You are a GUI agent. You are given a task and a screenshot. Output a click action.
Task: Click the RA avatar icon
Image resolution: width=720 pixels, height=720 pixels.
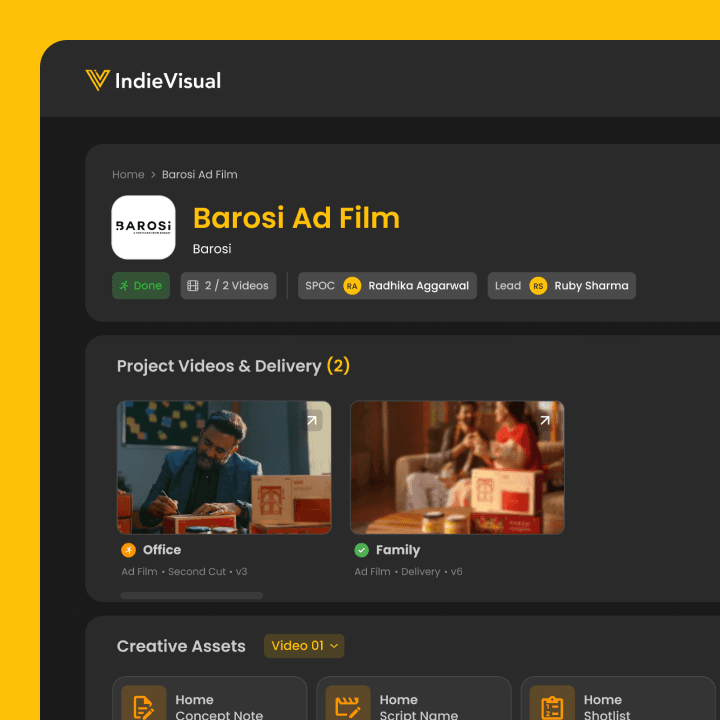352,286
